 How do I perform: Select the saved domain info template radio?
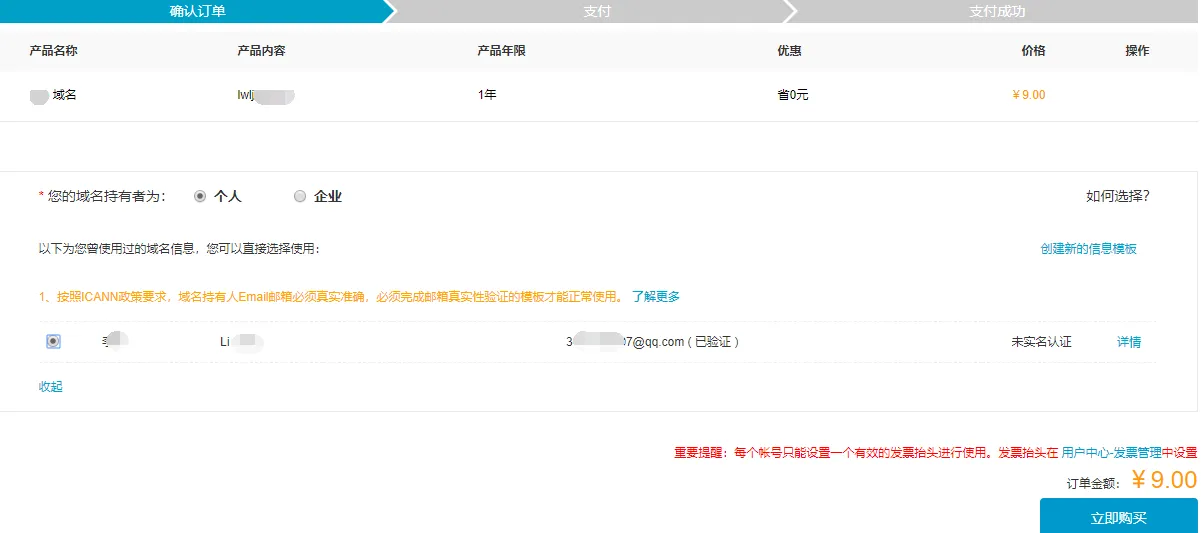click(53, 342)
